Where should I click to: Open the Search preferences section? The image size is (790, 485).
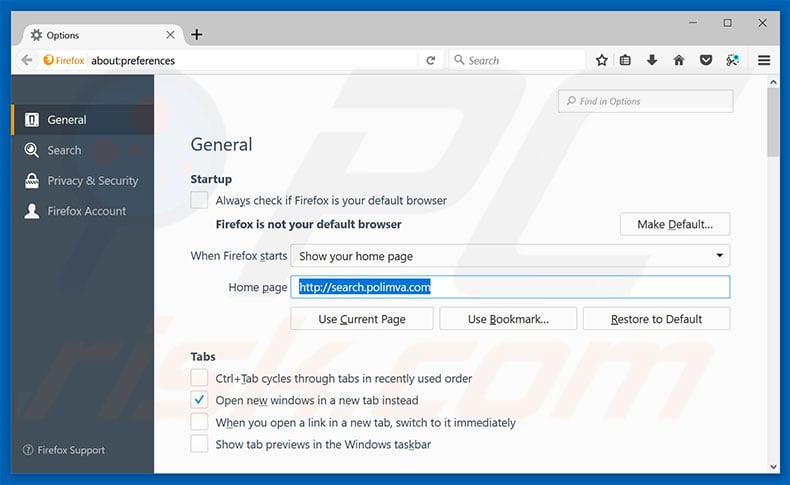coord(83,150)
